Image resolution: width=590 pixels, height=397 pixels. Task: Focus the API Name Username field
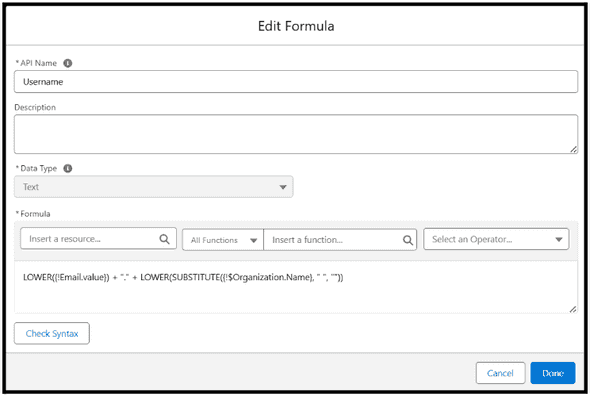[x=296, y=82]
